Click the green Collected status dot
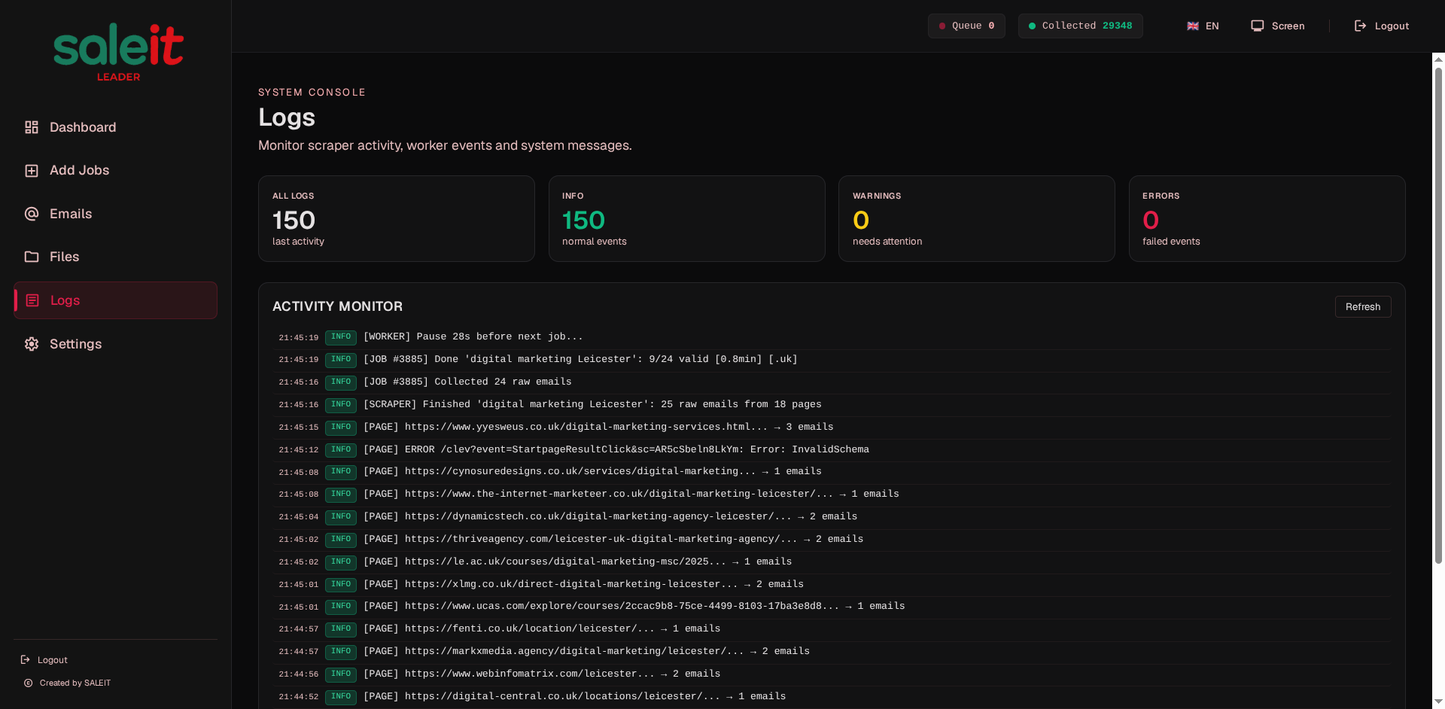 [1032, 26]
